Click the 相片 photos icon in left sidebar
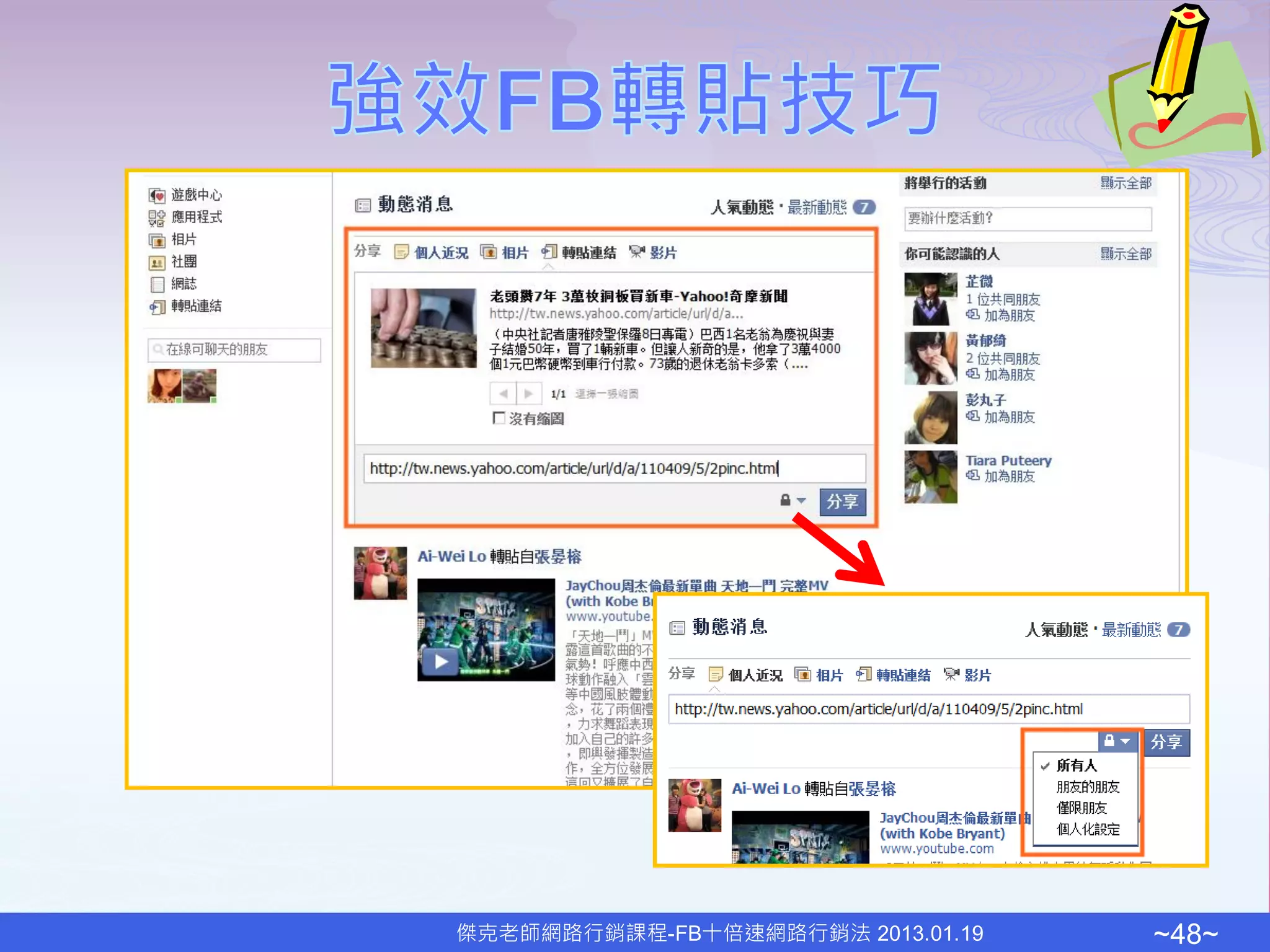The height and width of the screenshot is (952, 1270). (157, 240)
